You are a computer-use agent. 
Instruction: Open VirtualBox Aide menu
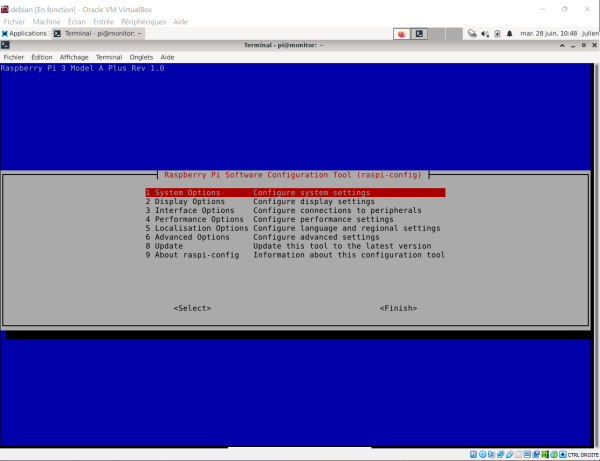(180, 22)
